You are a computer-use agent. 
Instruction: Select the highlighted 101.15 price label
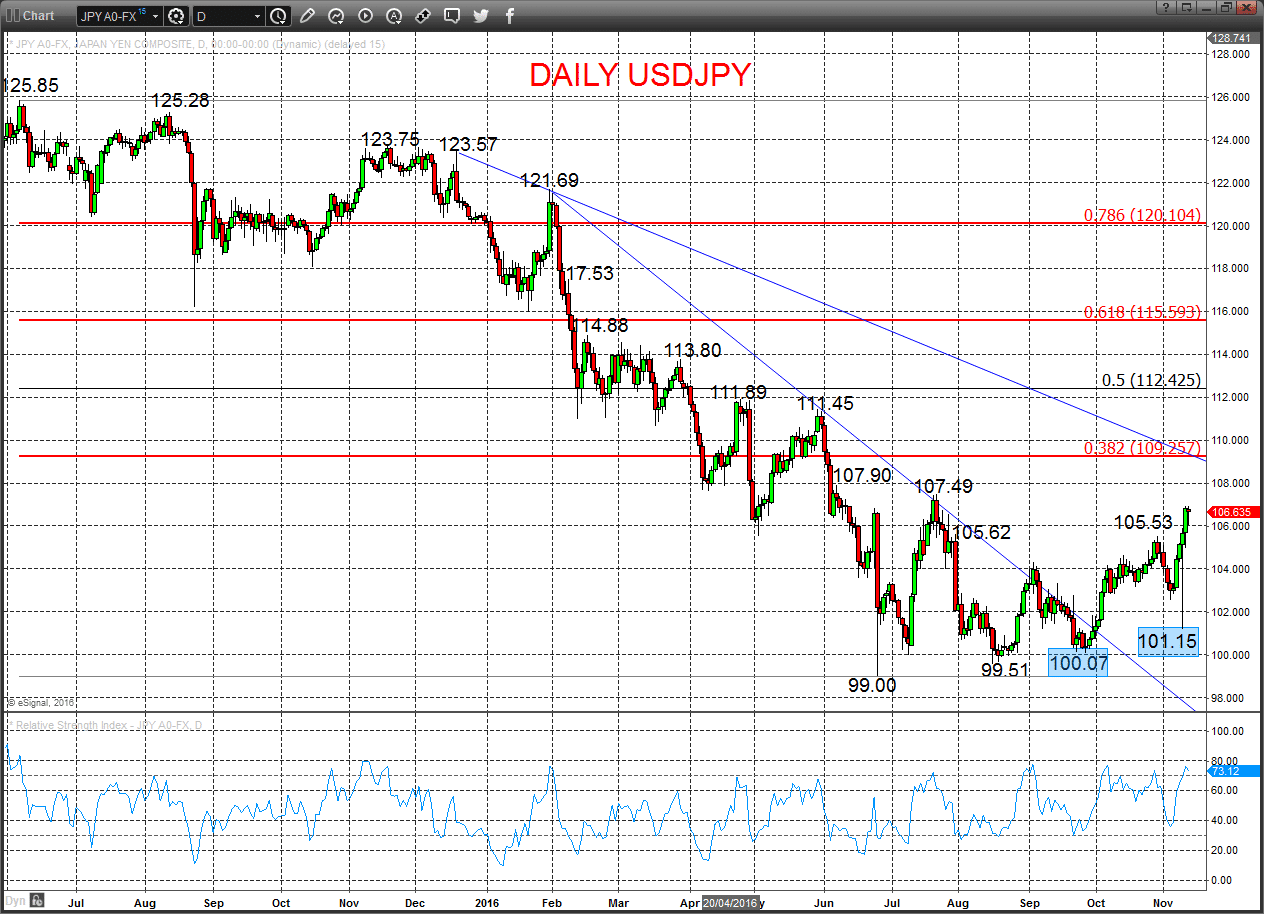pos(1168,641)
